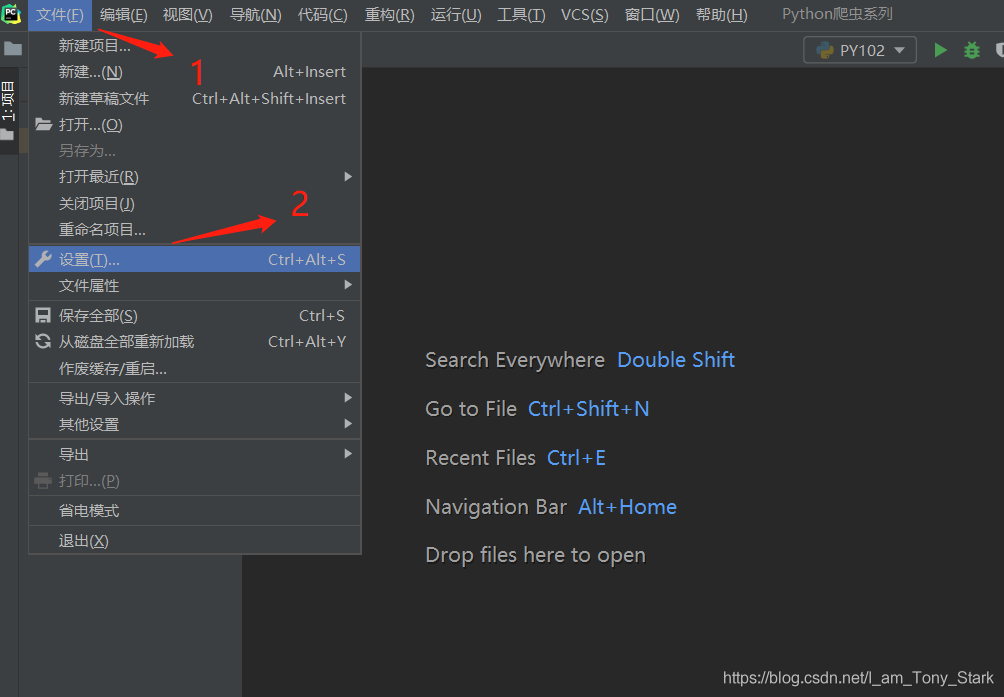Choose 作废缓存/重启... menu entry
1004x697 pixels.
click(x=195, y=368)
